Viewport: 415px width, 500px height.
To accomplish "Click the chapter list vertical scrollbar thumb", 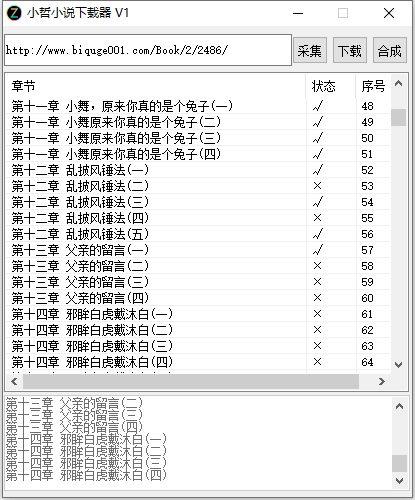I will pyautogui.click(x=398, y=117).
